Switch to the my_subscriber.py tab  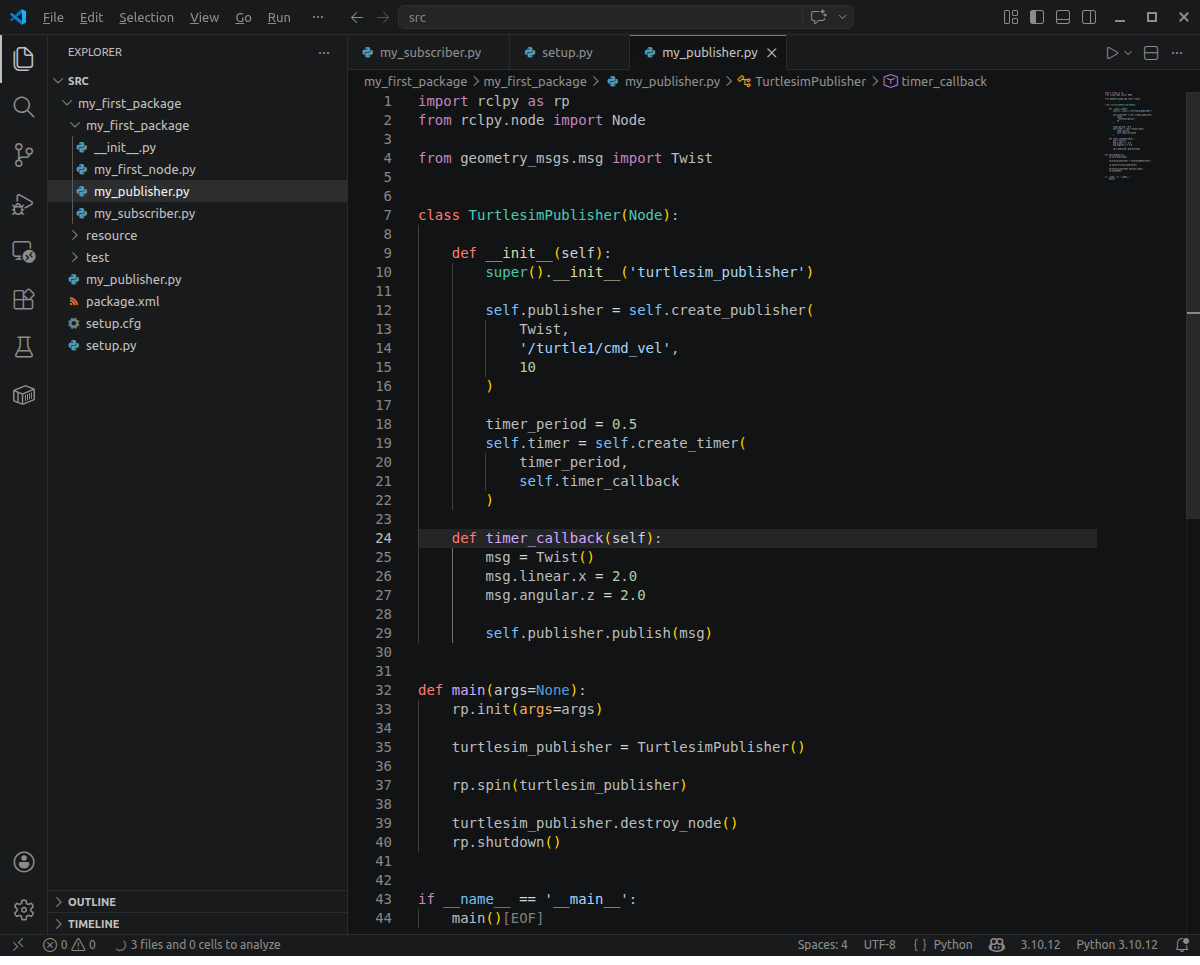click(428, 53)
